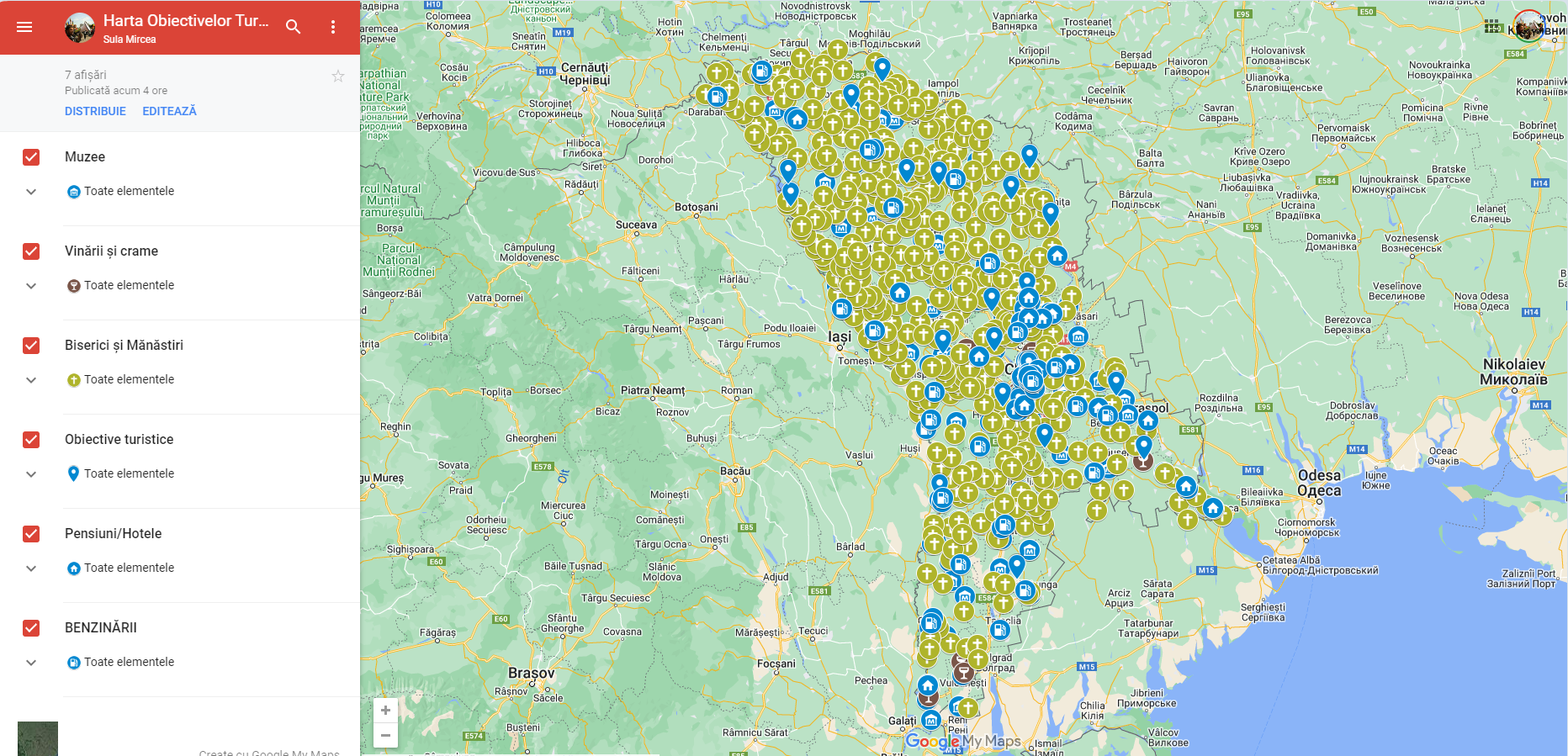Open the hamburger main menu
Viewport: 1568px width, 756px height.
pos(24,27)
